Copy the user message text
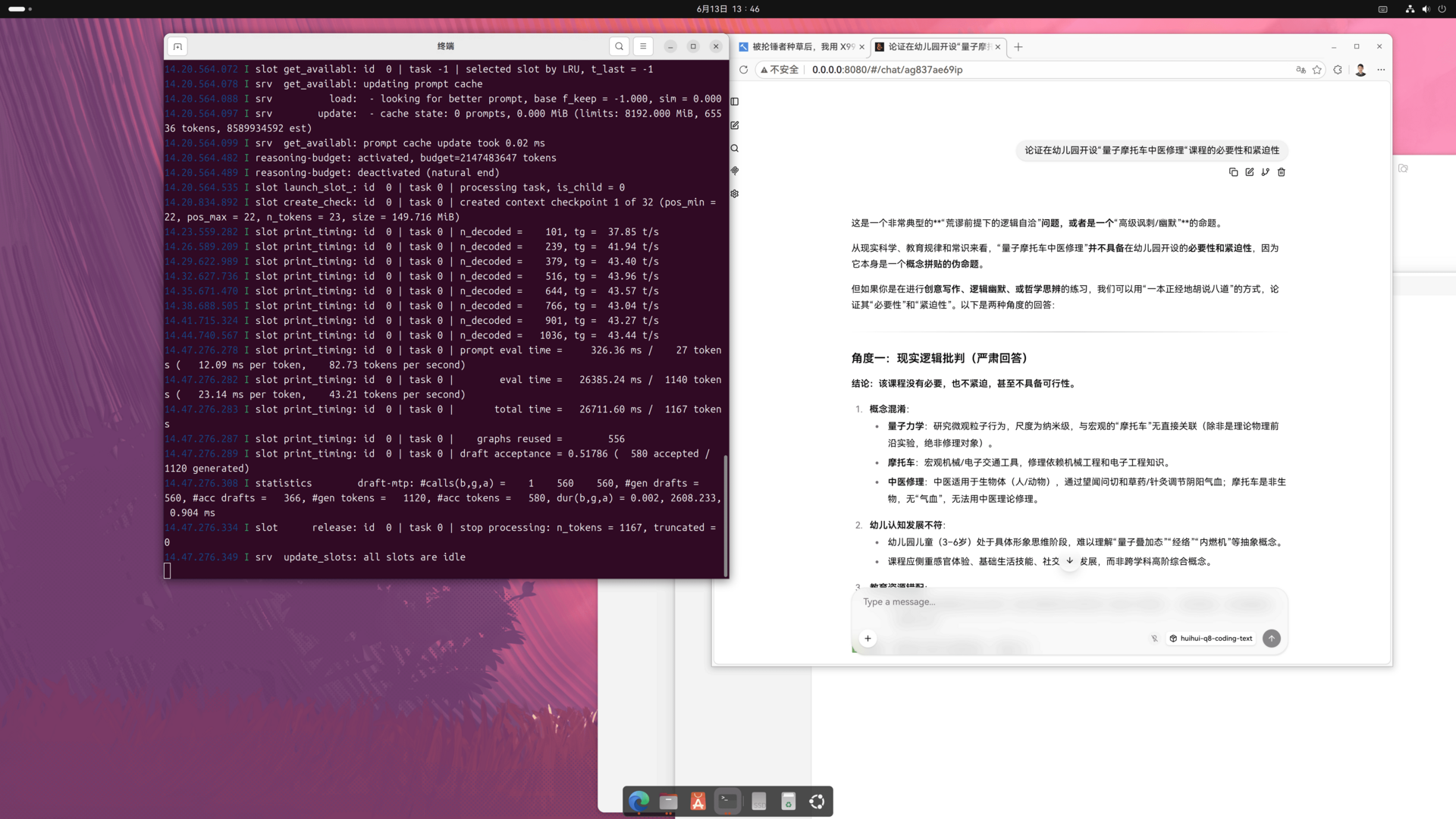 point(1234,172)
